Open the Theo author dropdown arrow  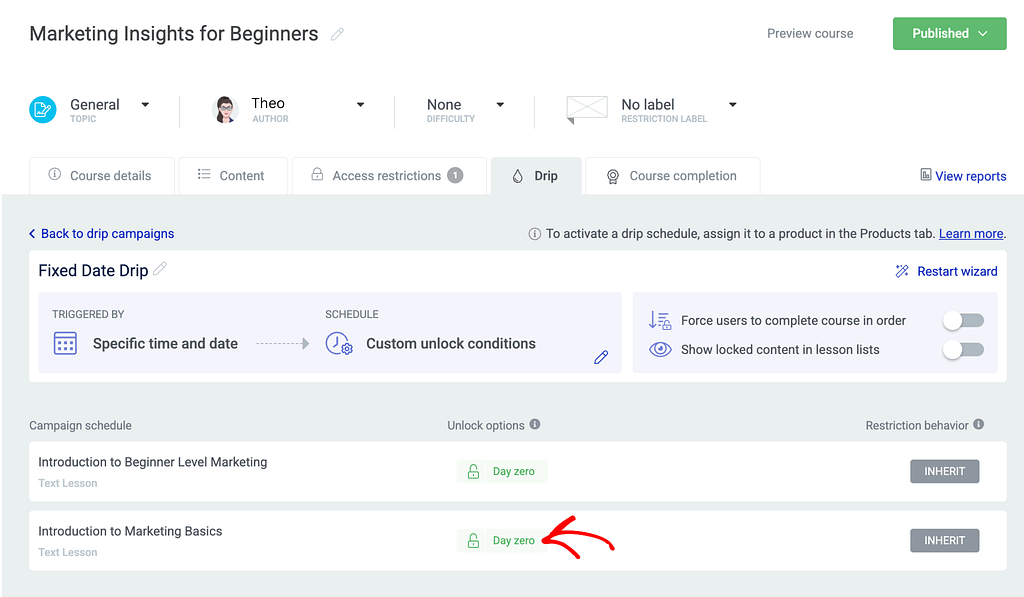click(x=360, y=105)
